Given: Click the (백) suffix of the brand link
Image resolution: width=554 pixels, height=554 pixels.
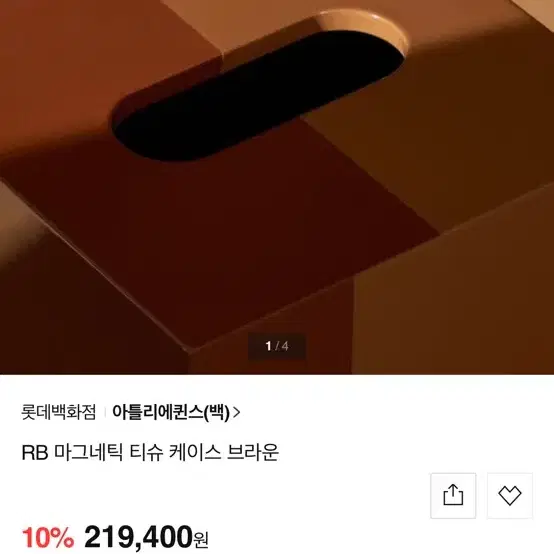Looking at the screenshot, I should tap(217, 412).
